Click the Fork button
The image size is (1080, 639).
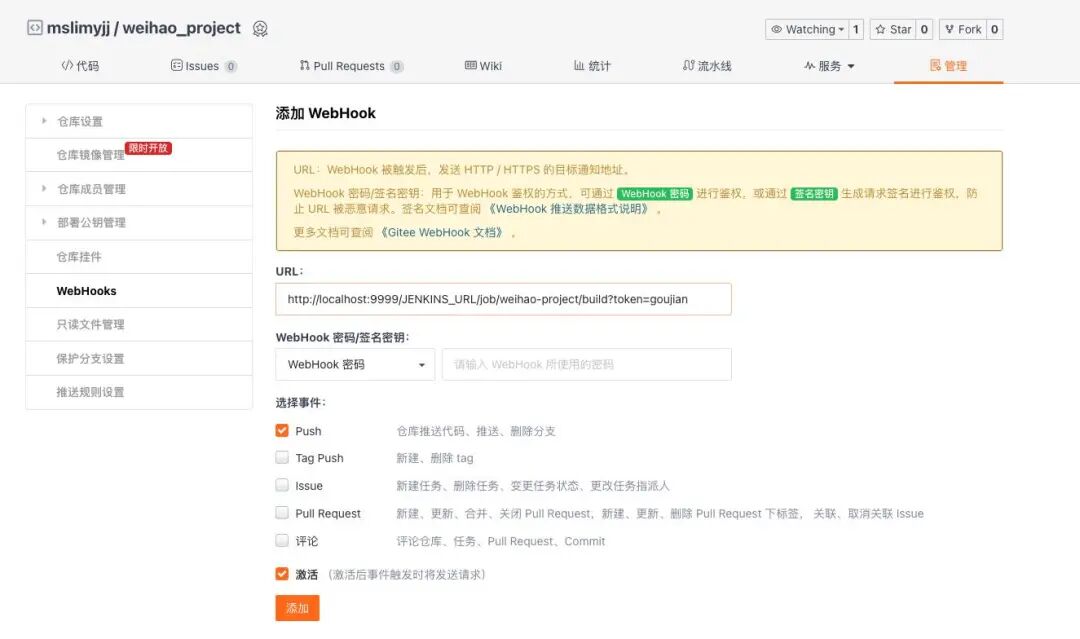pyautogui.click(x=963, y=30)
